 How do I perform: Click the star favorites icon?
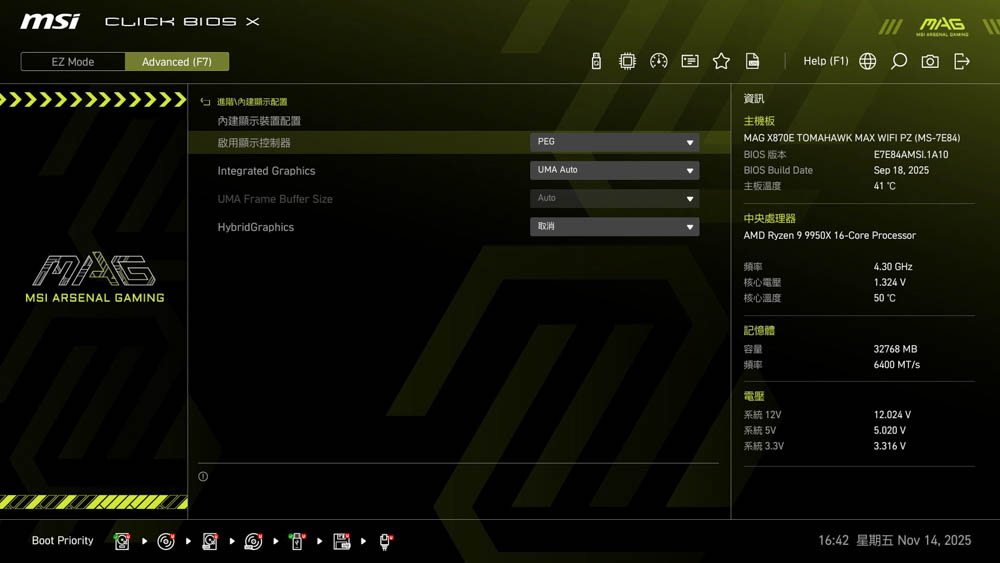coord(721,61)
